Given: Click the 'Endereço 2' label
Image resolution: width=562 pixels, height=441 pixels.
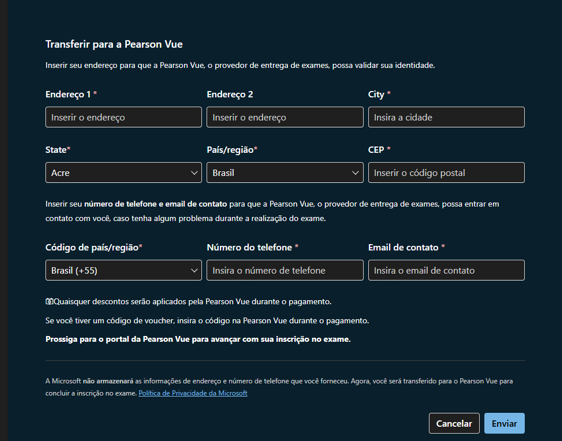Looking at the screenshot, I should (230, 94).
